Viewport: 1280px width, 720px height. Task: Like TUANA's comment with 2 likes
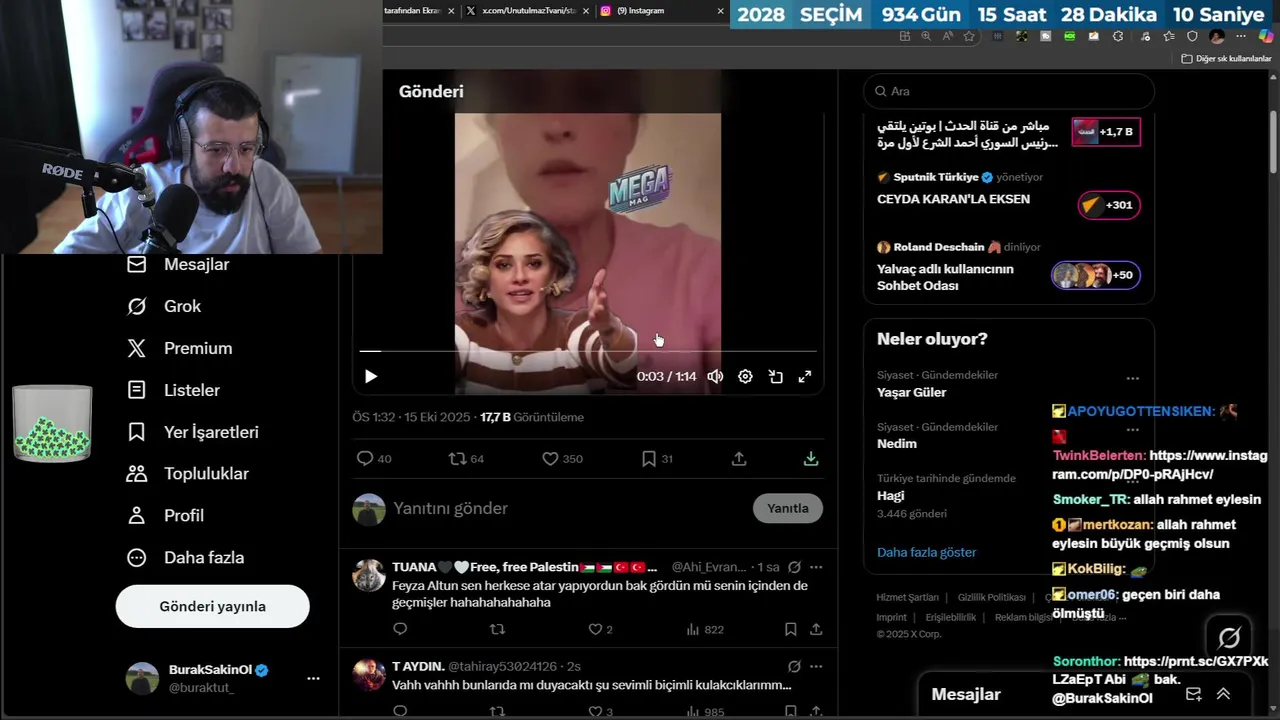coord(600,629)
